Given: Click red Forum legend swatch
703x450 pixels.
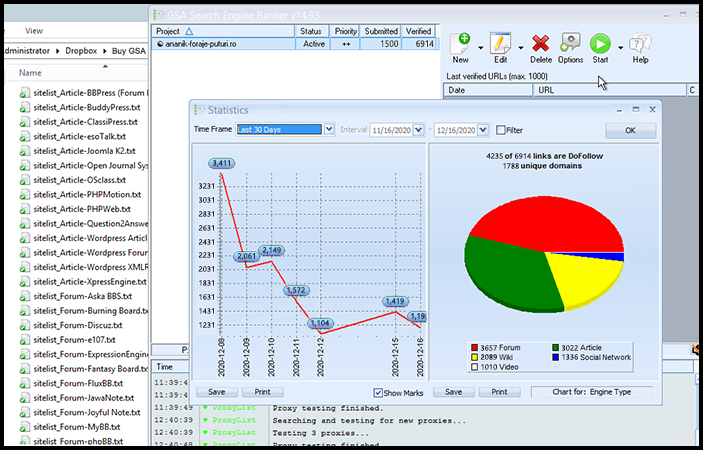Looking at the screenshot, I should tap(474, 348).
